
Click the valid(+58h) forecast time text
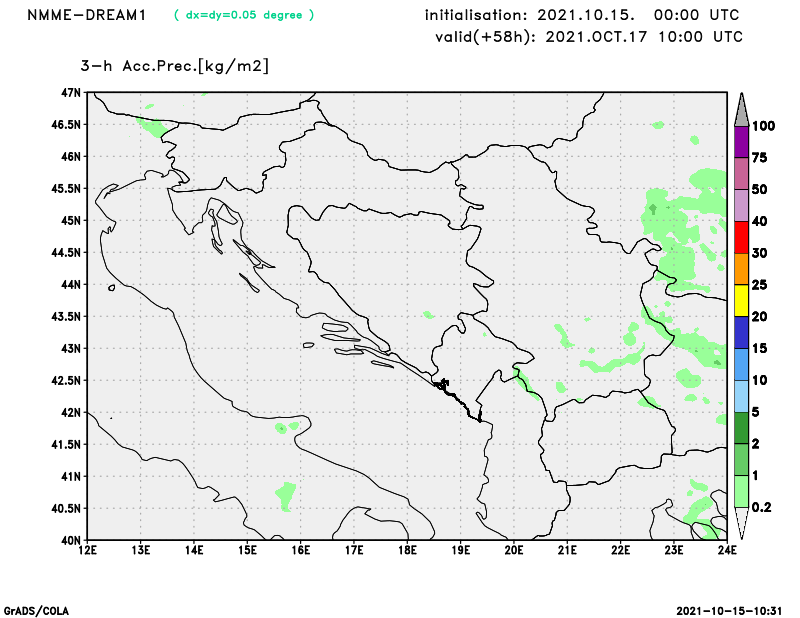[x=588, y=37]
